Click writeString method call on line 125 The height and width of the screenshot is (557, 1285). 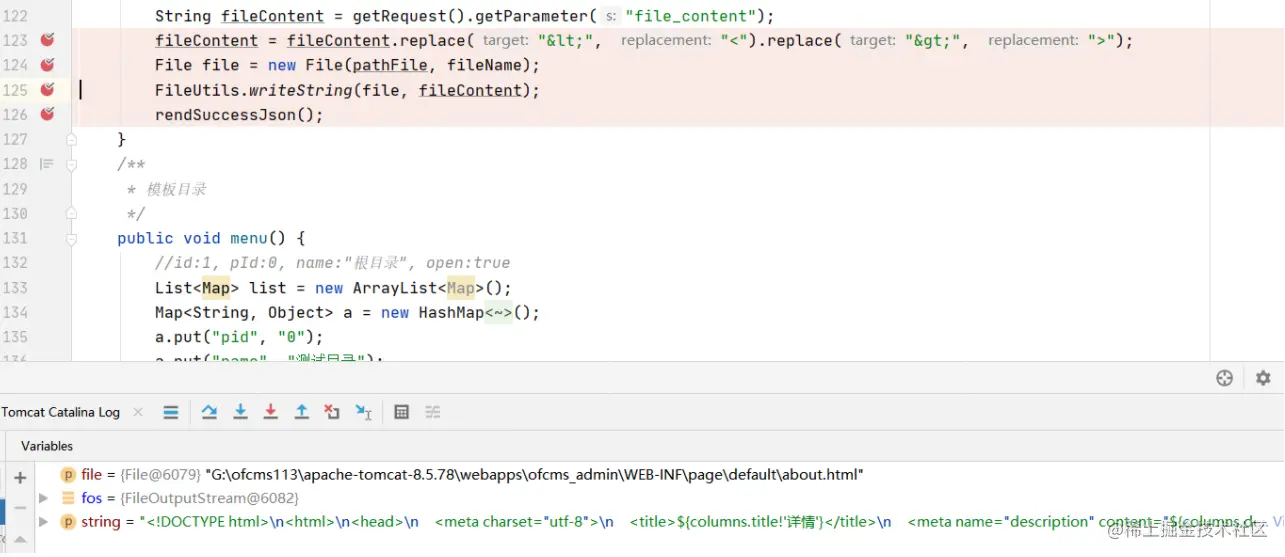[x=301, y=90]
